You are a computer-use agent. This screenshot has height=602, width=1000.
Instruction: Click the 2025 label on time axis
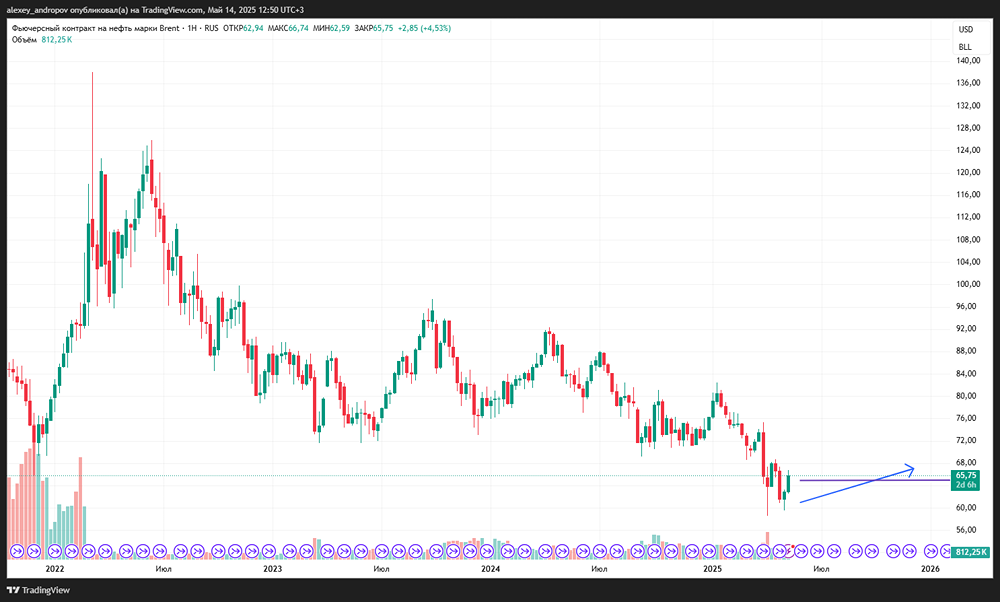point(712,569)
